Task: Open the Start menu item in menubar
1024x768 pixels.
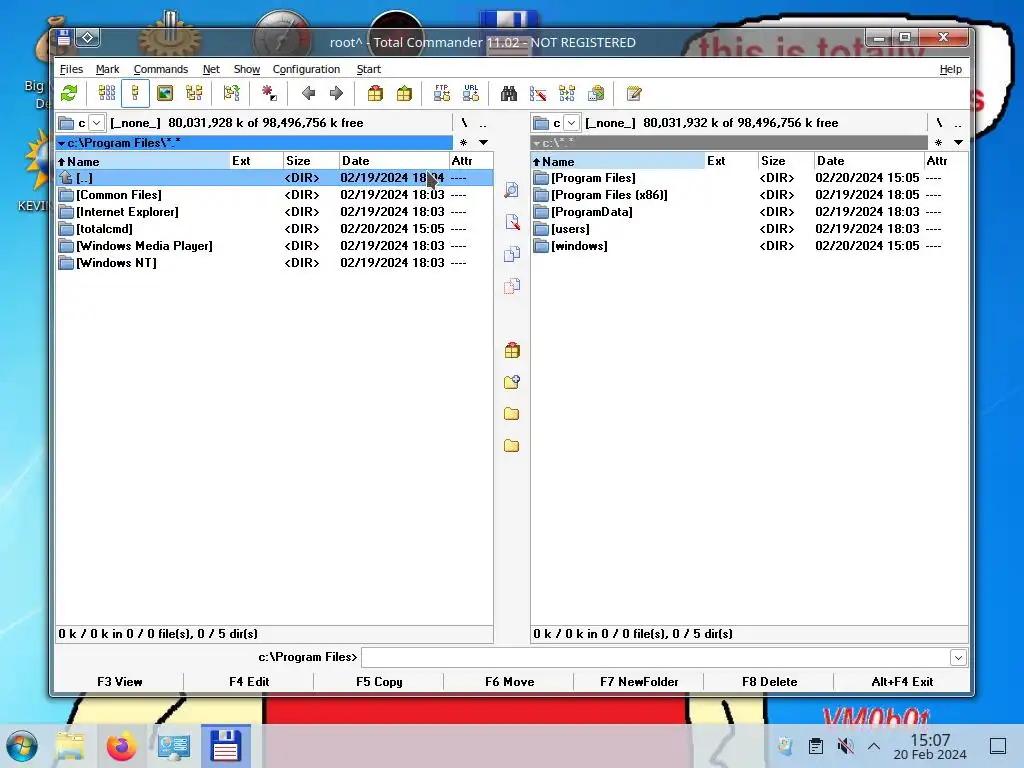Action: pos(368,69)
